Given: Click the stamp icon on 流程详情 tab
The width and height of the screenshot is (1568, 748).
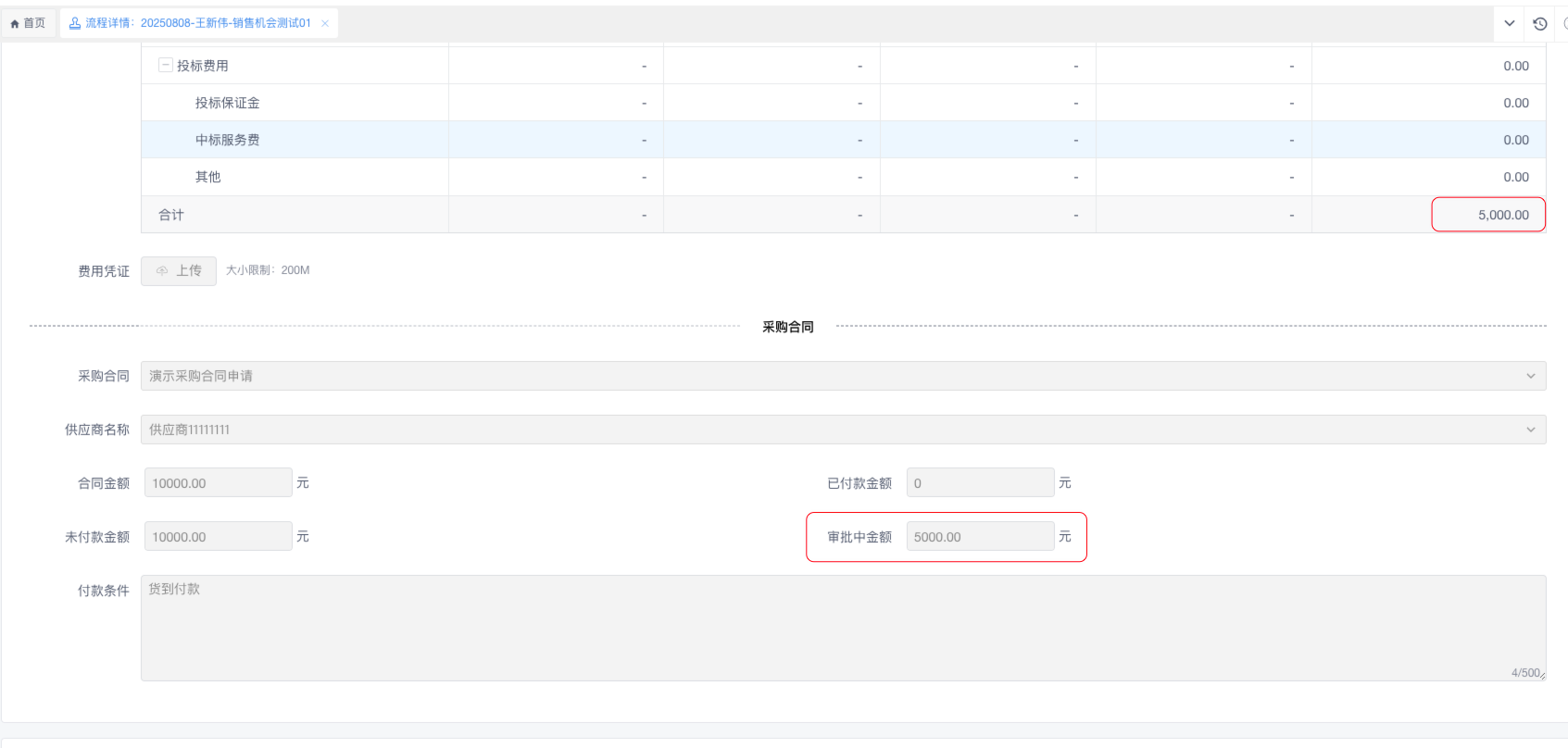Looking at the screenshot, I should tap(75, 23).
